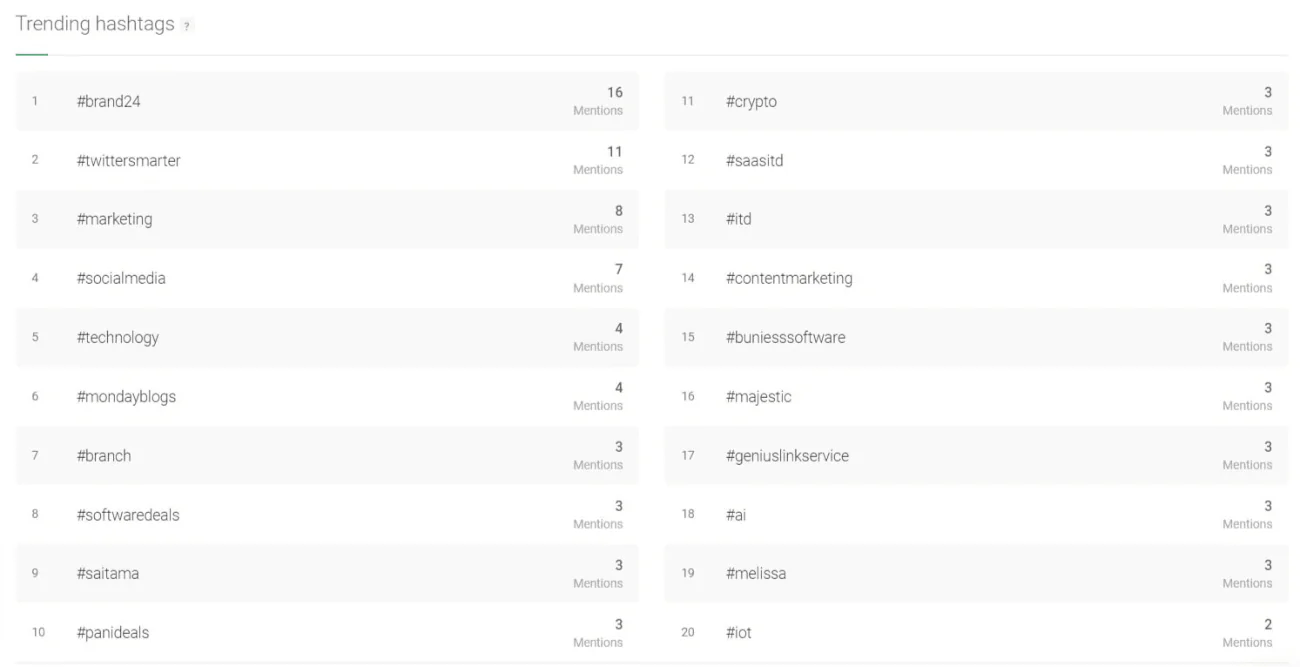Click the #branch hashtag

pos(105,455)
